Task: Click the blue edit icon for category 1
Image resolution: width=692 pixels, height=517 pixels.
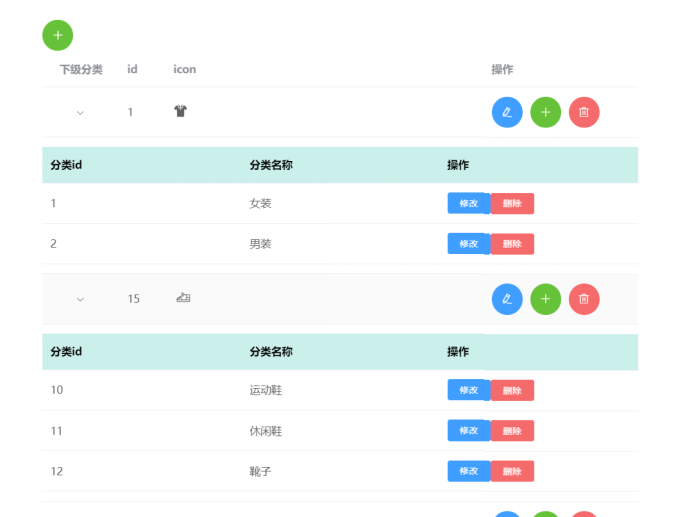Action: (x=507, y=112)
